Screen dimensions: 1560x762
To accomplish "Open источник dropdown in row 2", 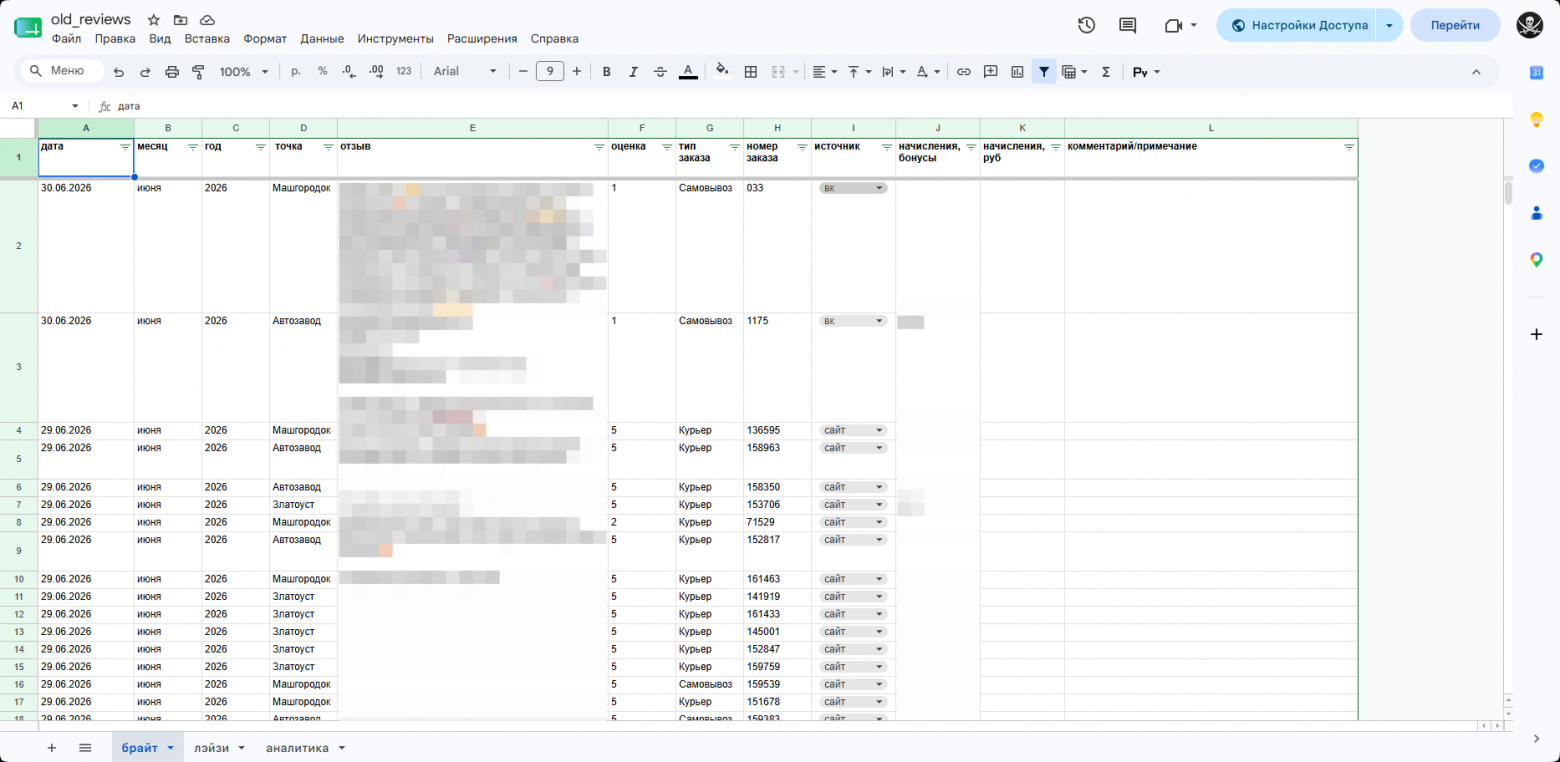I will click(x=853, y=188).
